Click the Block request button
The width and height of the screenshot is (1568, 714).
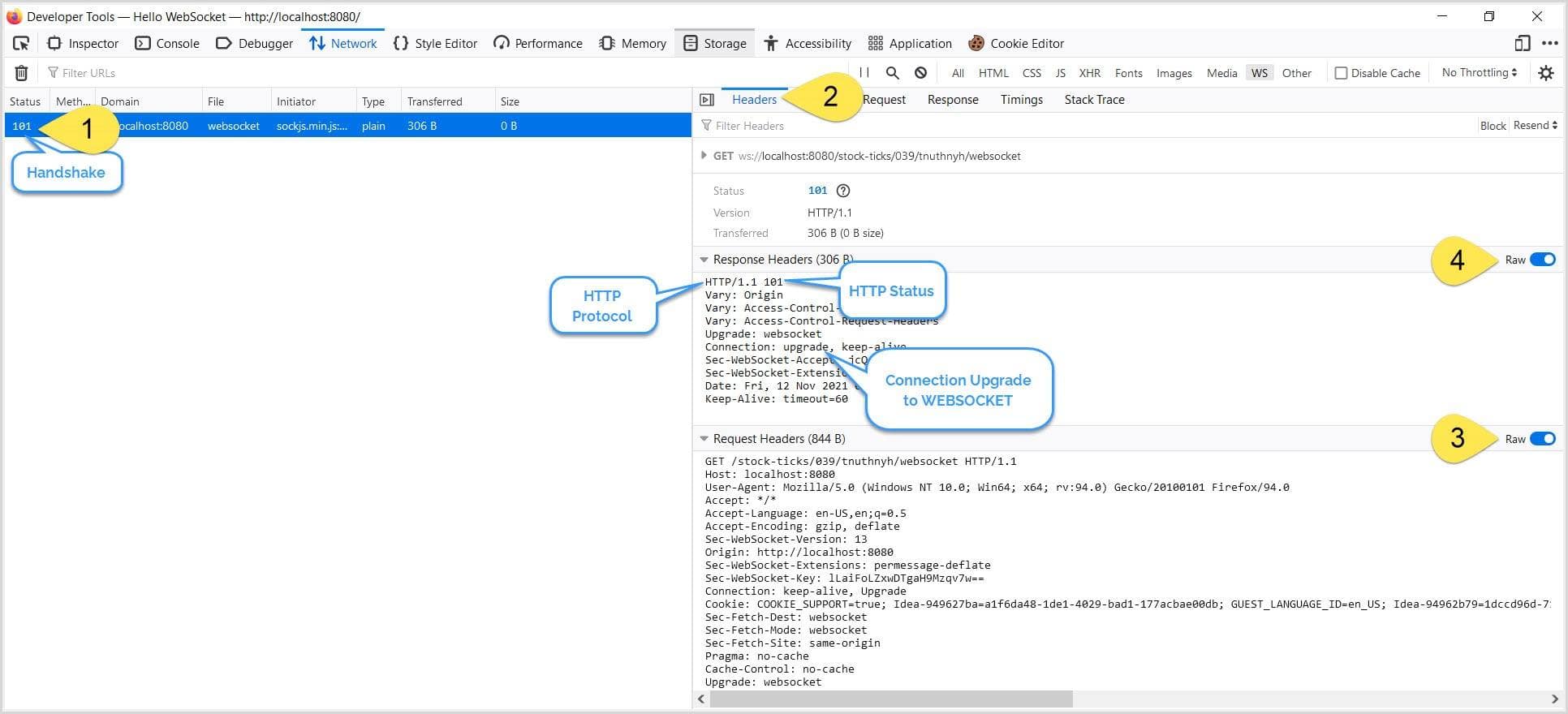pos(1493,126)
